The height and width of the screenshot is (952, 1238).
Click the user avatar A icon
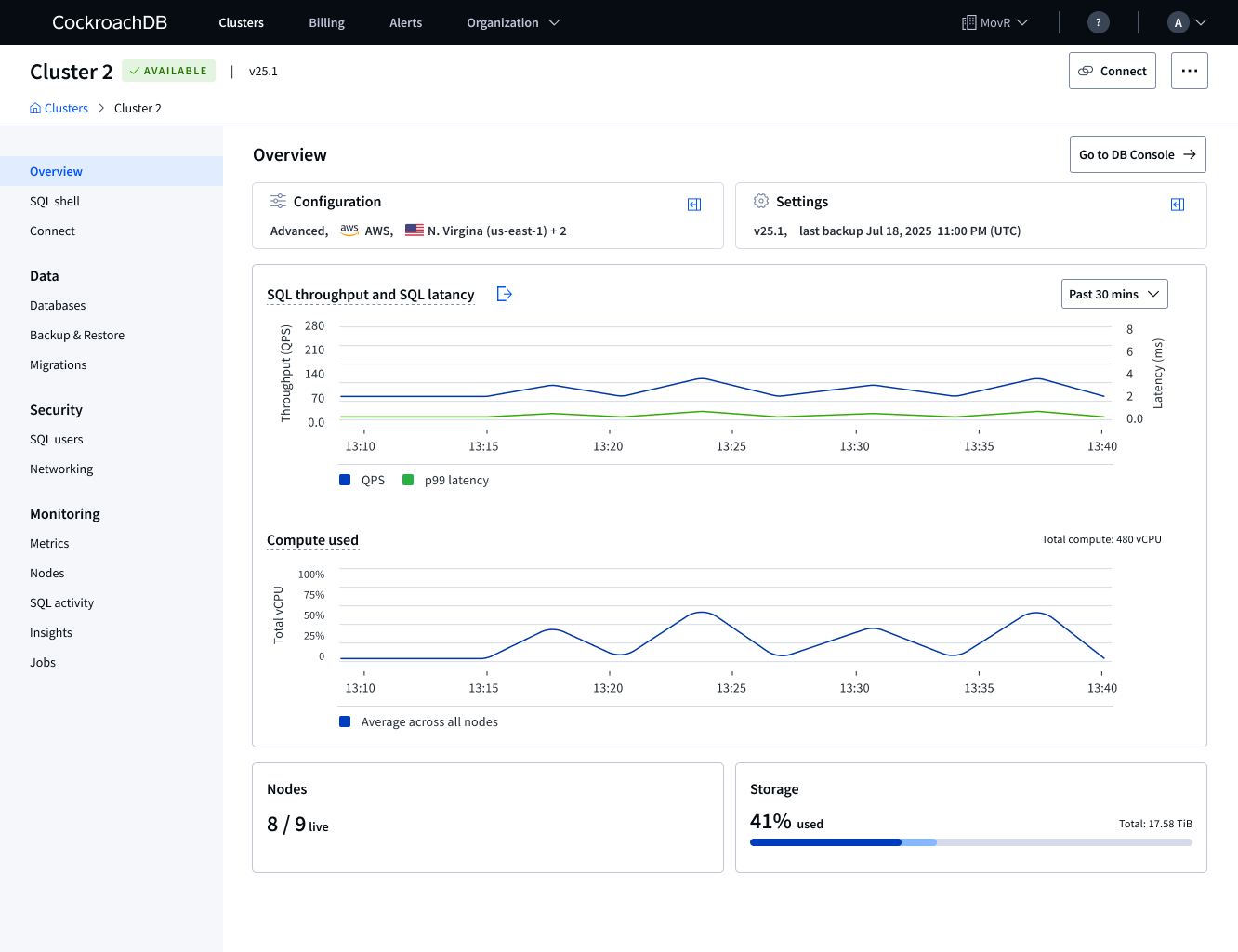tap(1179, 22)
